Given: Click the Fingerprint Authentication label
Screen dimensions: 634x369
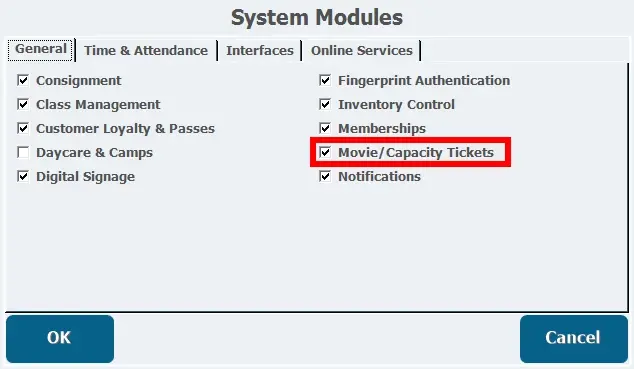Looking at the screenshot, I should coord(424,81).
